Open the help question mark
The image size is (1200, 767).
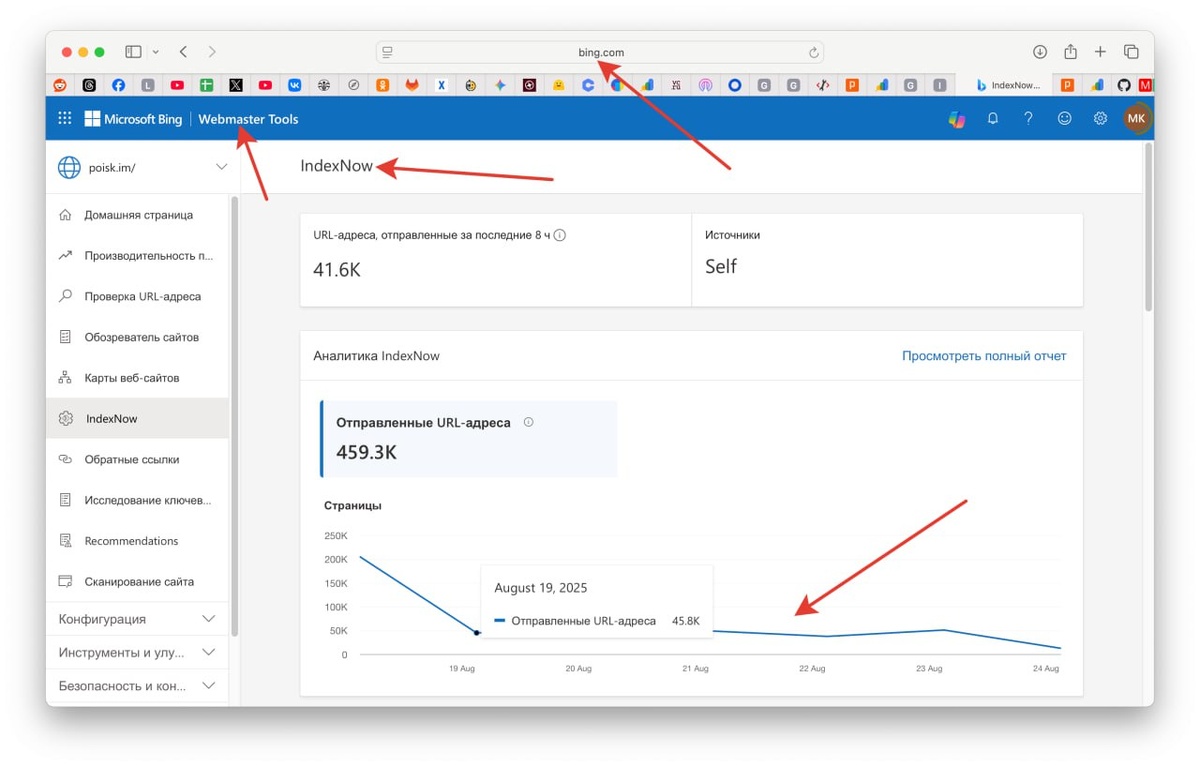1028,118
